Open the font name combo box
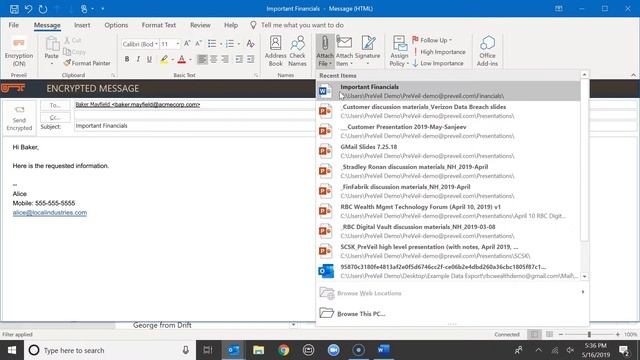Screen dimensions: 640x360 click(140, 44)
